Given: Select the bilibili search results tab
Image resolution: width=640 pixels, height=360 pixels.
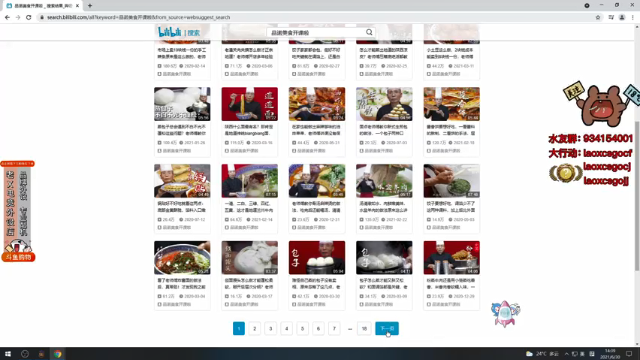Looking at the screenshot, I should [x=42, y=6].
